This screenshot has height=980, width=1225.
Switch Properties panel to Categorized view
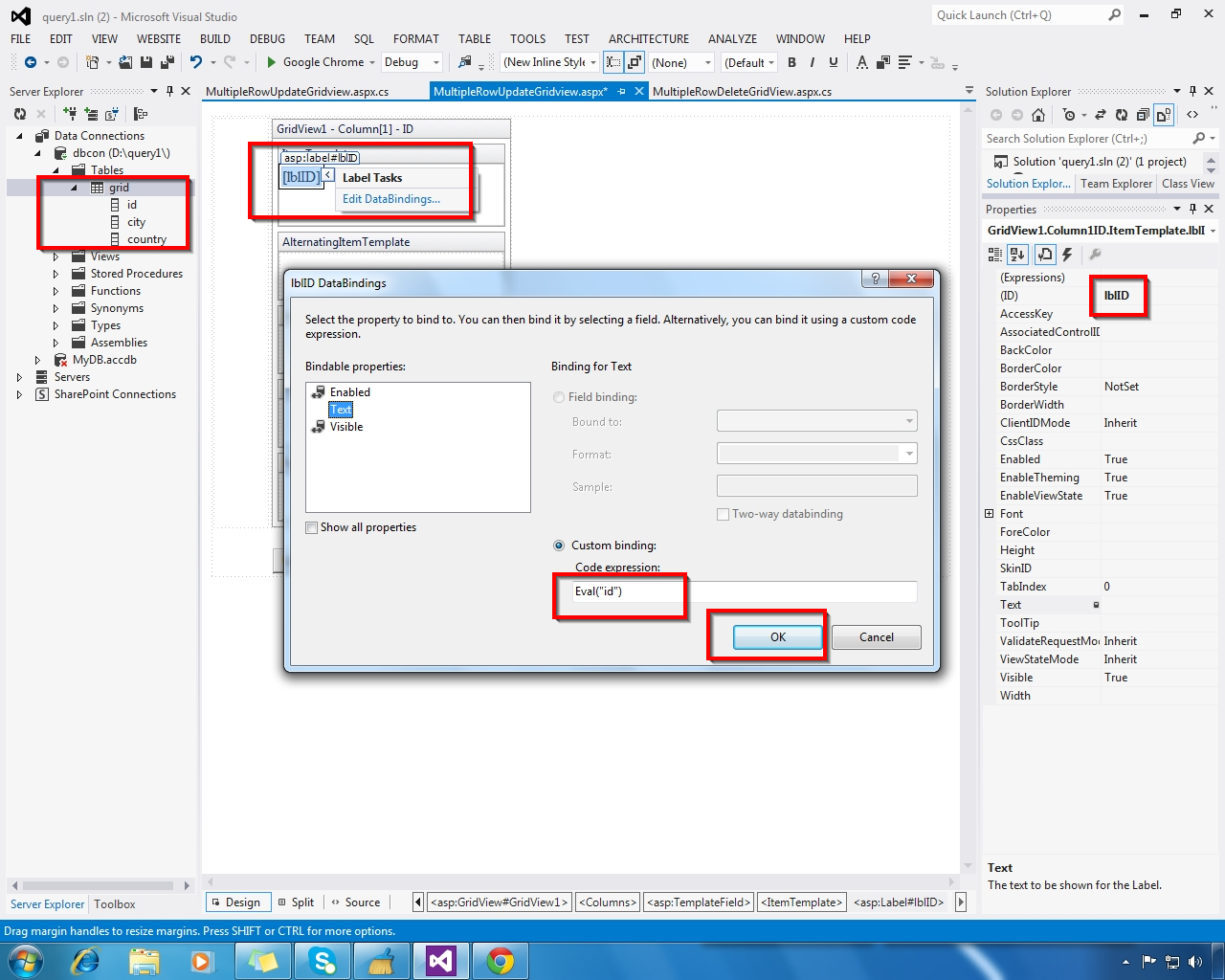tap(994, 254)
